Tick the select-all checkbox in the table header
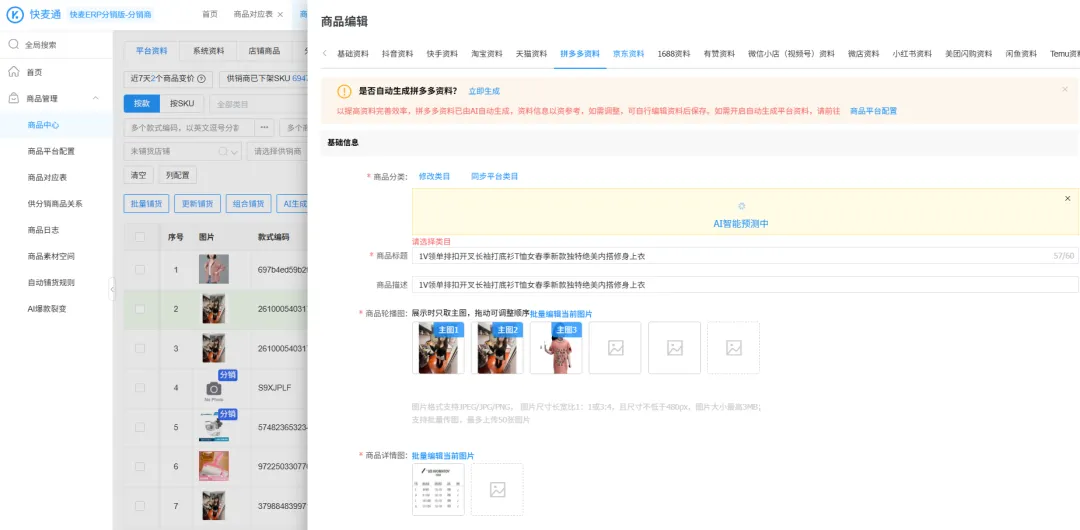The image size is (1080, 530). coord(140,237)
